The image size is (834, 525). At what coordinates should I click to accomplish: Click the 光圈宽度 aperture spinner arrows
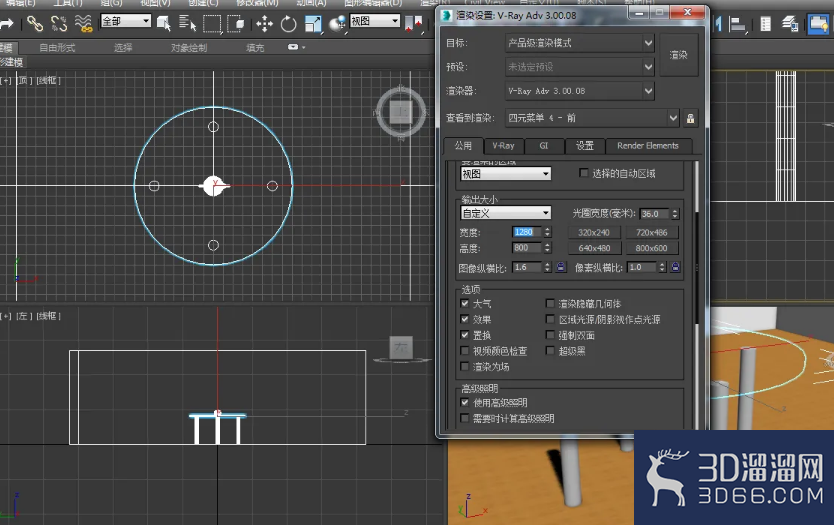(674, 214)
